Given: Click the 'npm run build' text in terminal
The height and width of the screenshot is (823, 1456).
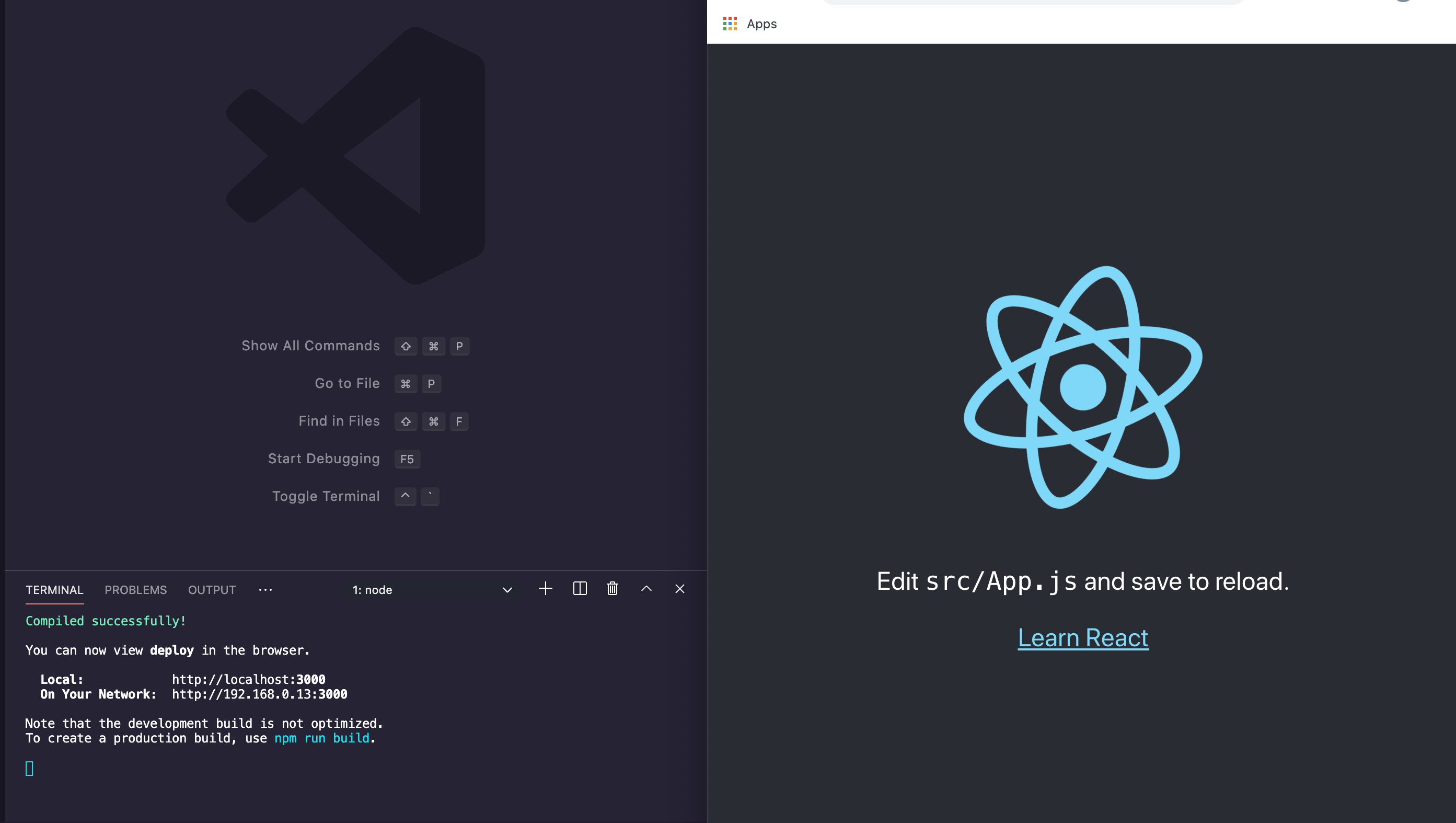Looking at the screenshot, I should click(x=321, y=738).
